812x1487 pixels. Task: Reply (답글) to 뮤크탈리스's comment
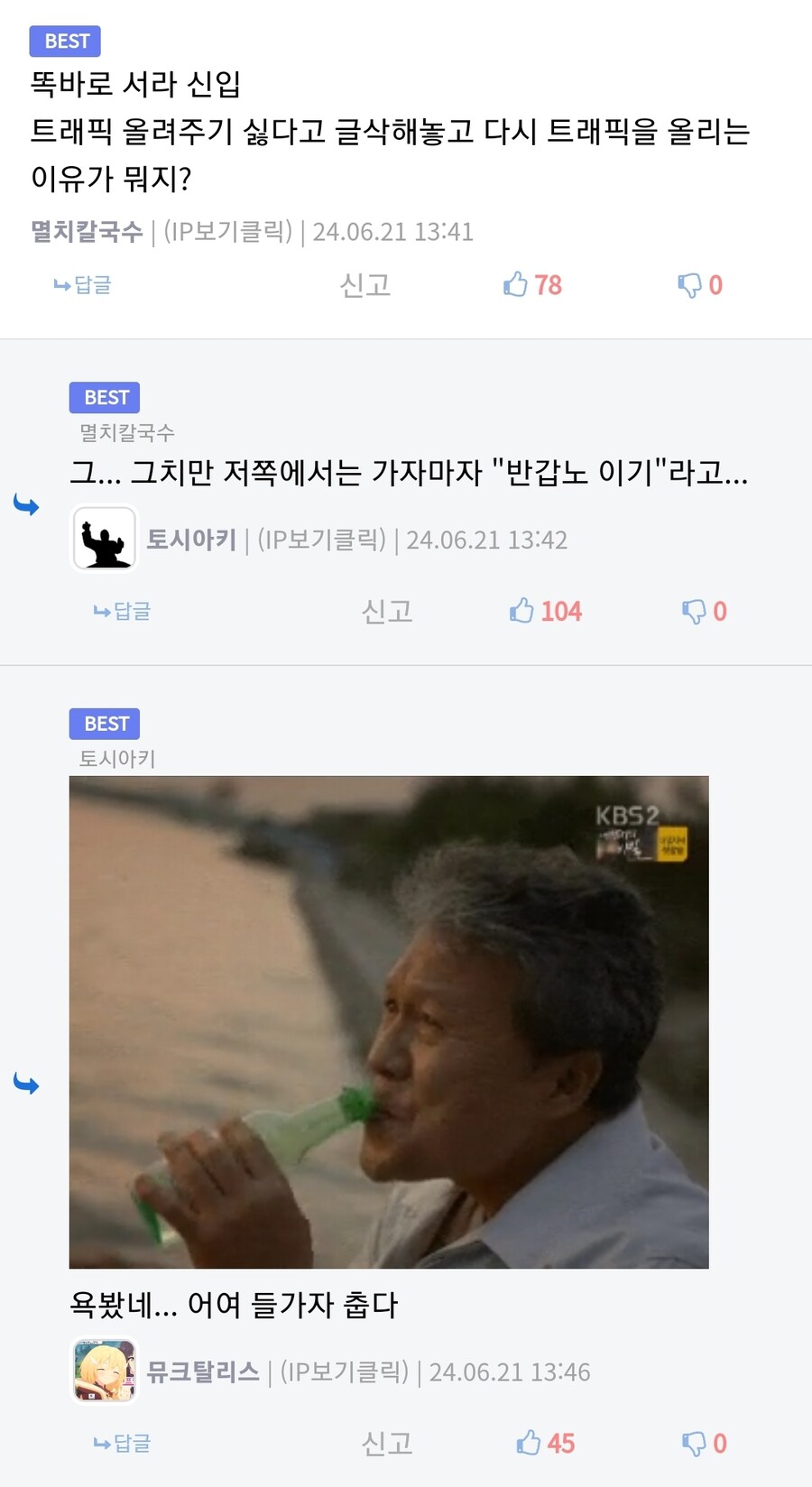click(x=123, y=1443)
